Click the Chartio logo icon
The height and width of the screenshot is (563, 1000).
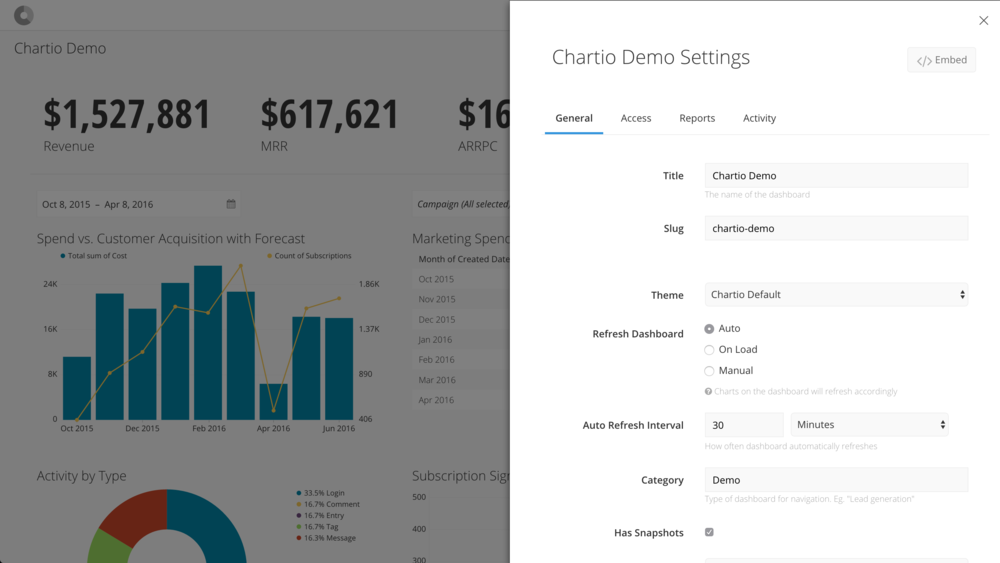pos(24,15)
